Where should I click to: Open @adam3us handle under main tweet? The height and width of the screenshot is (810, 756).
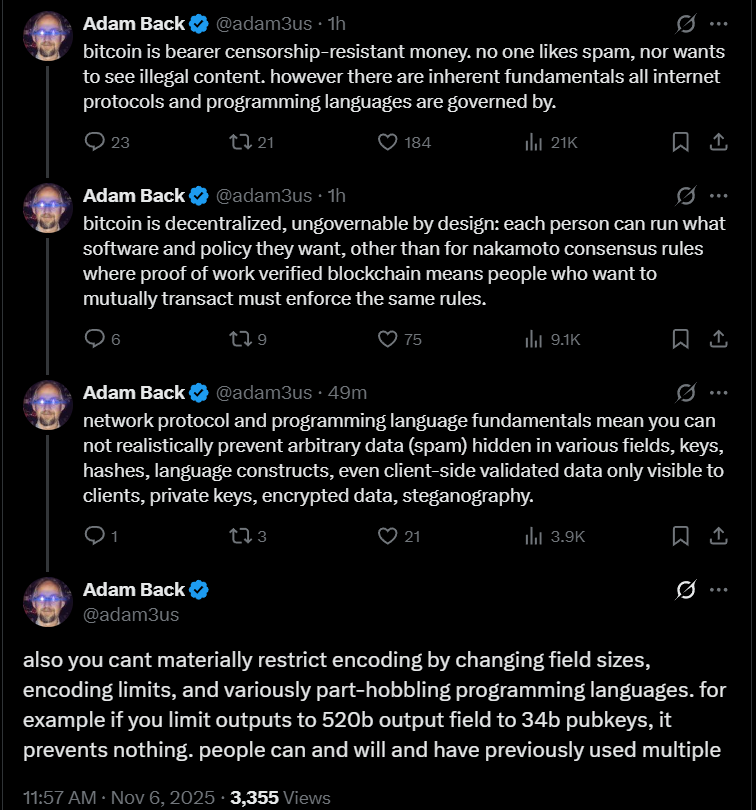coord(131,615)
